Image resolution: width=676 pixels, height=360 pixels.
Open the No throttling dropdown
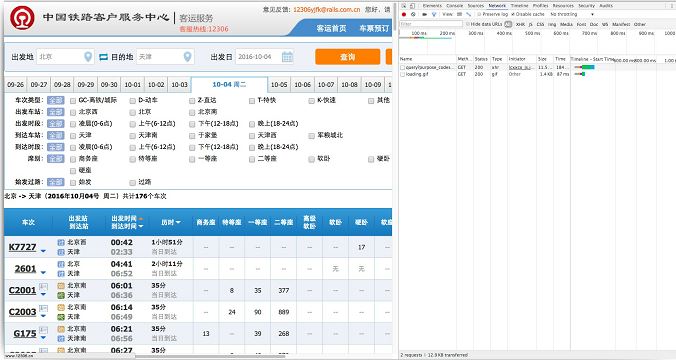(x=572, y=14)
